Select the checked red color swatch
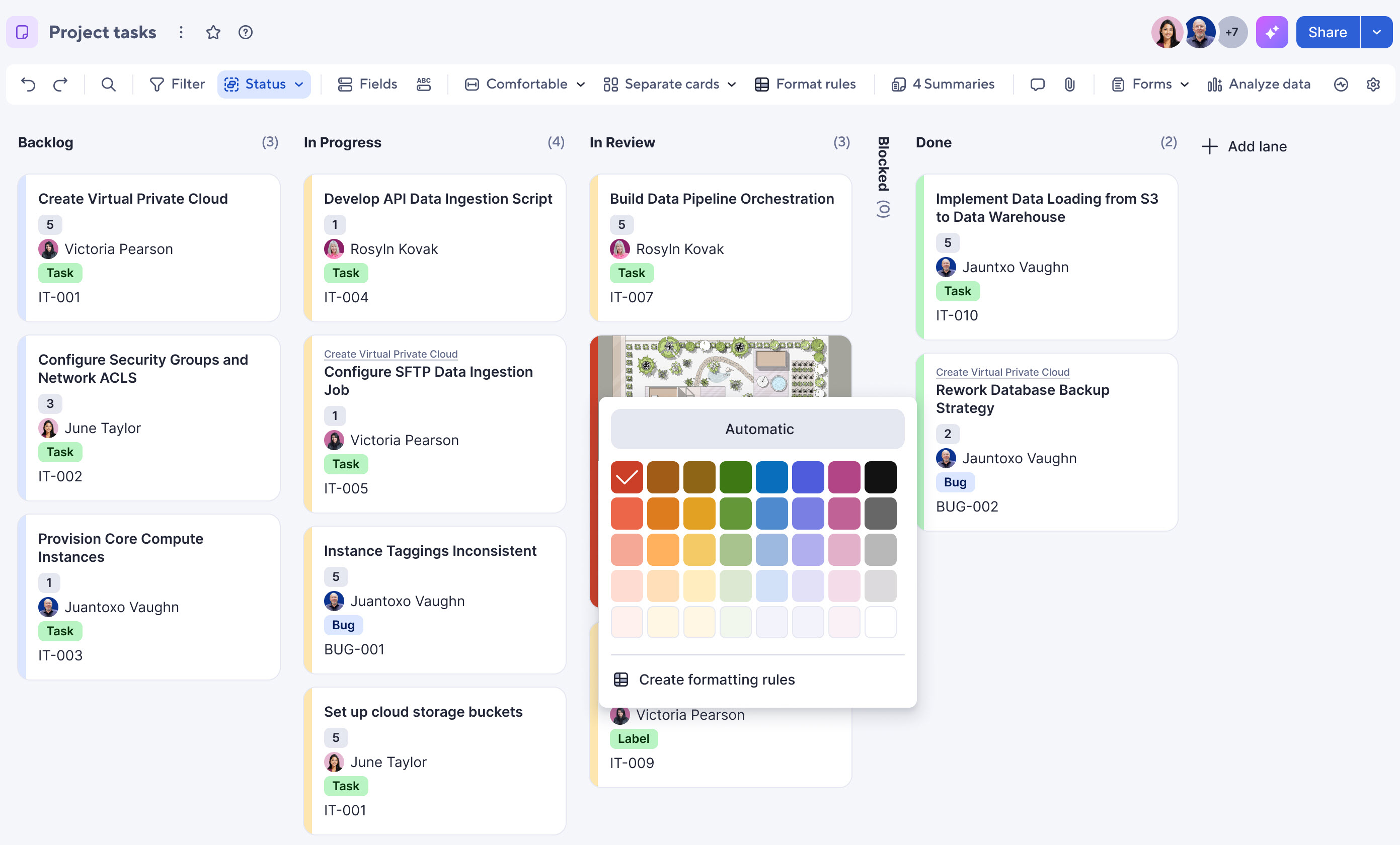This screenshot has width=1400, height=845. click(x=627, y=477)
